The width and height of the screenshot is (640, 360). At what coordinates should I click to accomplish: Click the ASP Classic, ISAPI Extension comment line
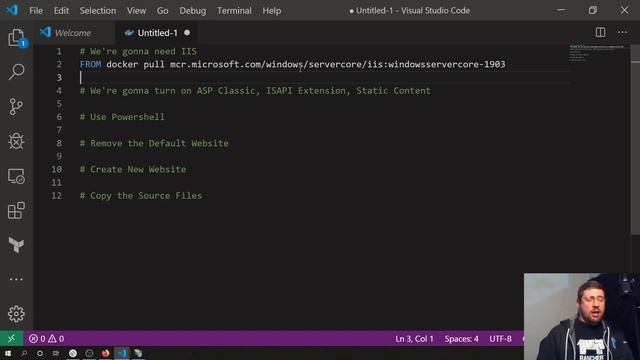tap(255, 91)
